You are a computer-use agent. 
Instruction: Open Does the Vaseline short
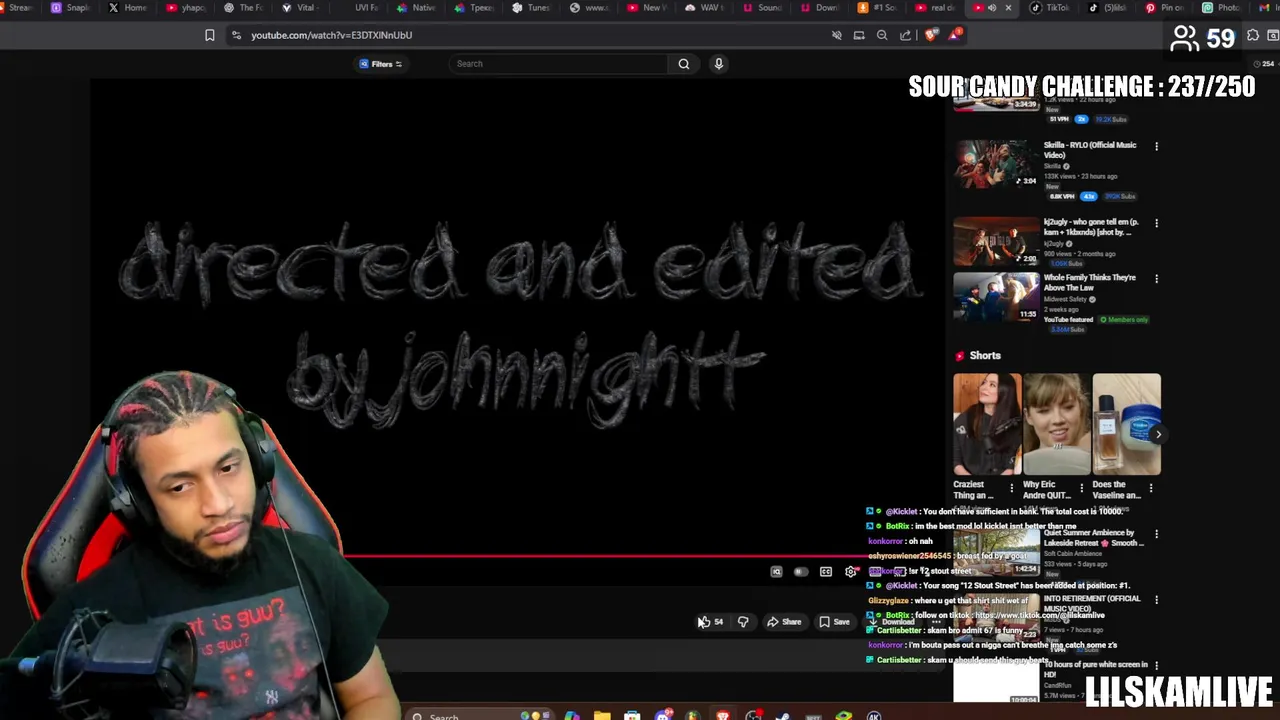click(x=1127, y=425)
